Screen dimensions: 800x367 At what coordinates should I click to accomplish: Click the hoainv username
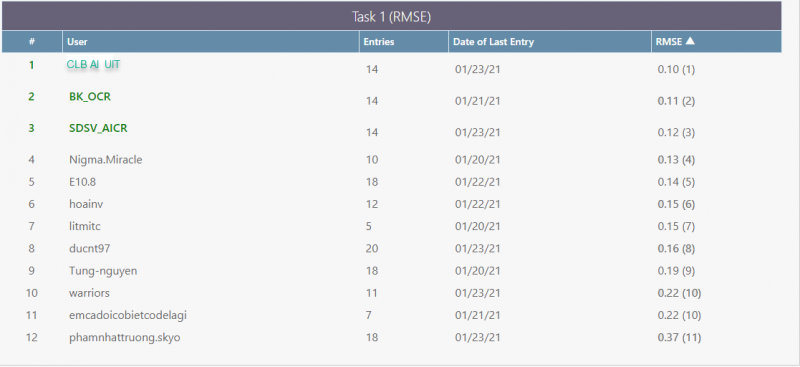coord(86,204)
